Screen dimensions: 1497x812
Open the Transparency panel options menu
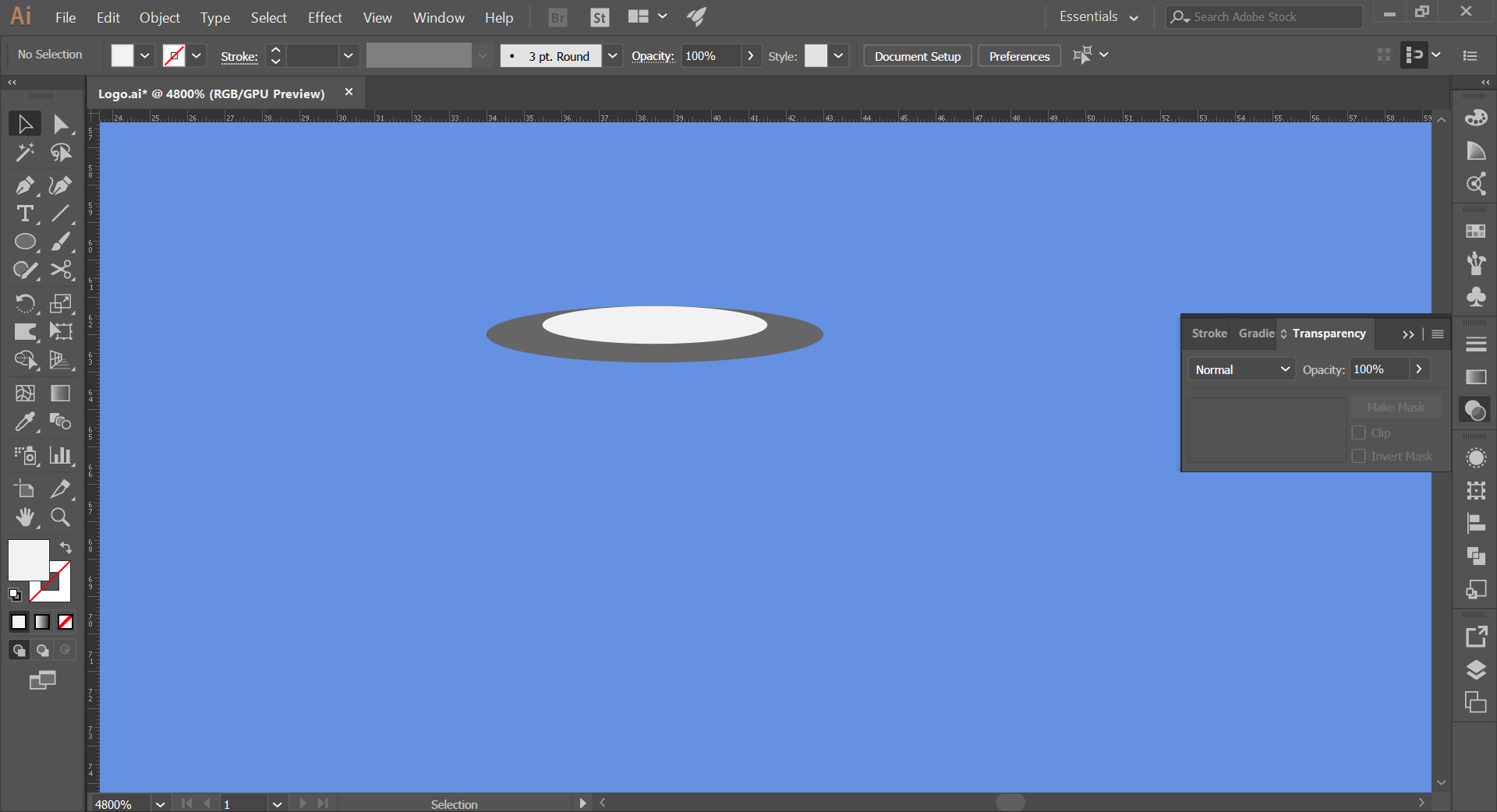click(1438, 334)
